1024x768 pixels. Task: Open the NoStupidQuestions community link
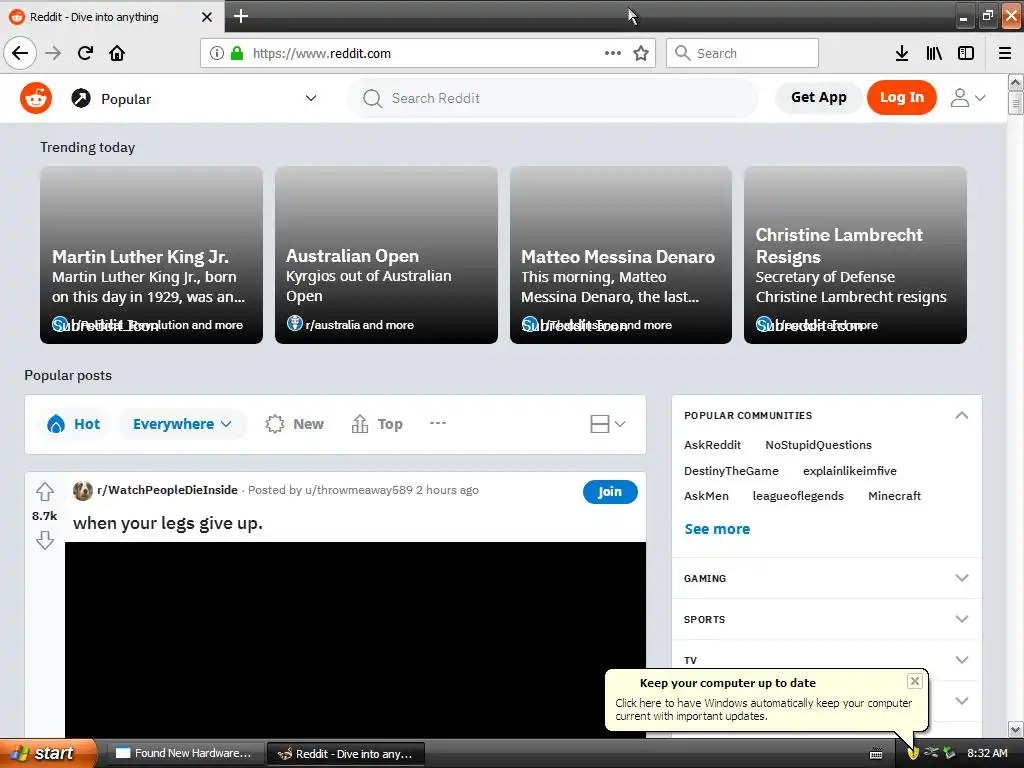[818, 445]
